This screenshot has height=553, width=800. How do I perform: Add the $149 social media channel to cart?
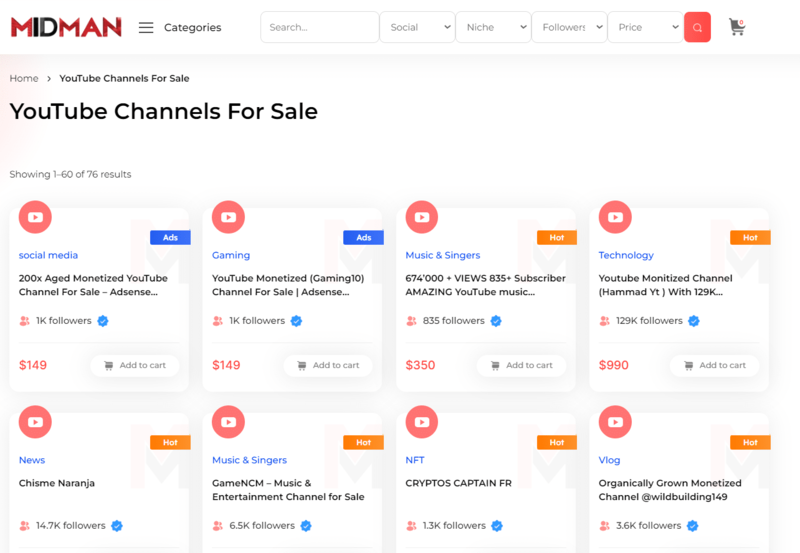click(135, 365)
